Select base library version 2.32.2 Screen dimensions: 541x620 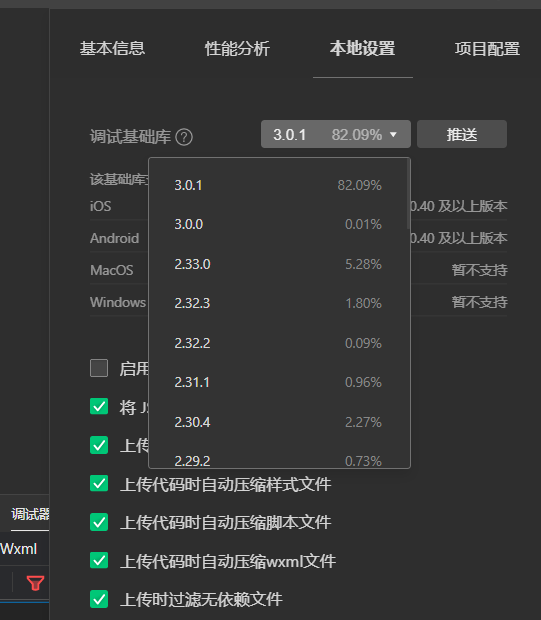click(278, 343)
